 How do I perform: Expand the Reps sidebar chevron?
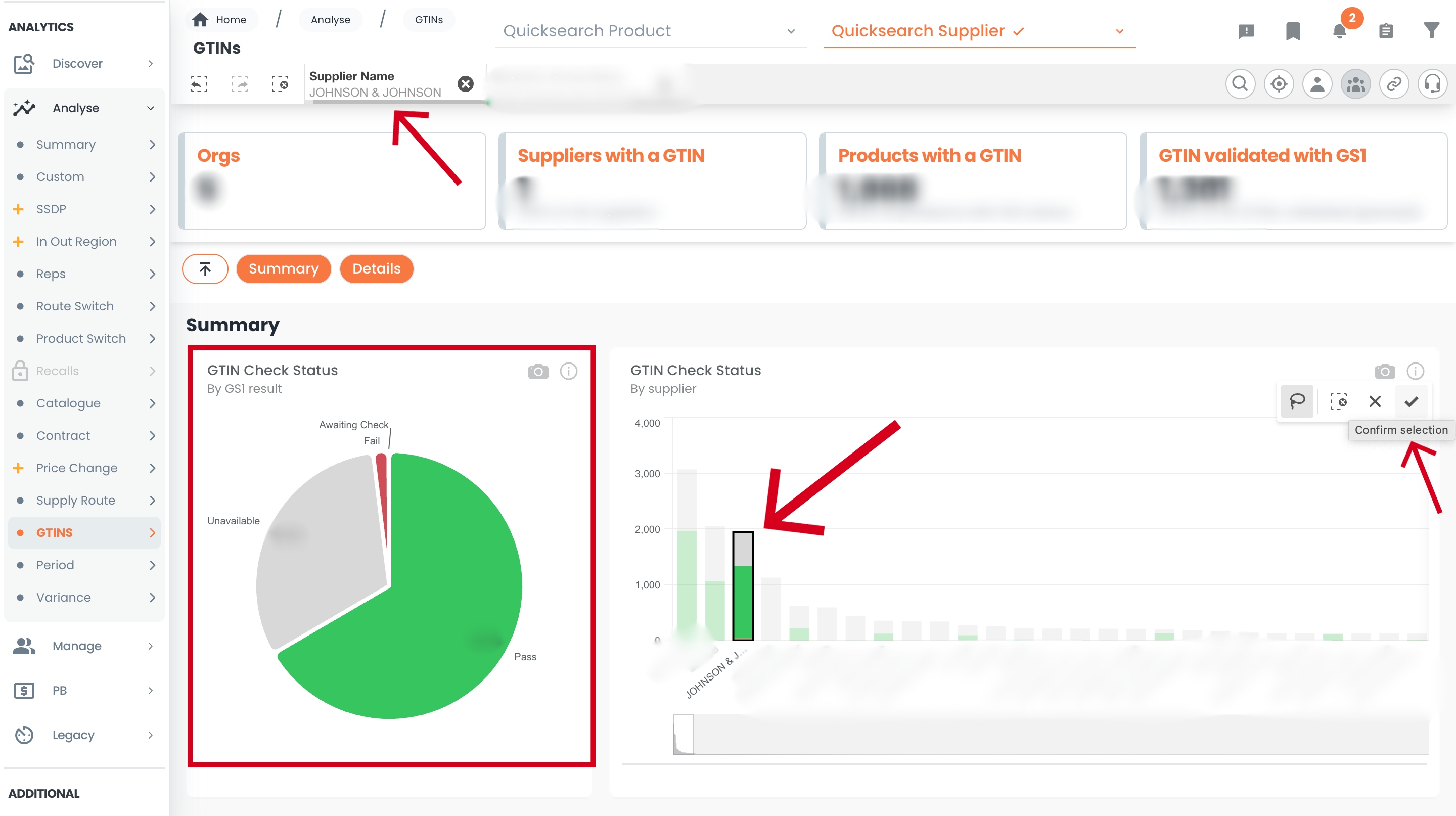point(152,274)
